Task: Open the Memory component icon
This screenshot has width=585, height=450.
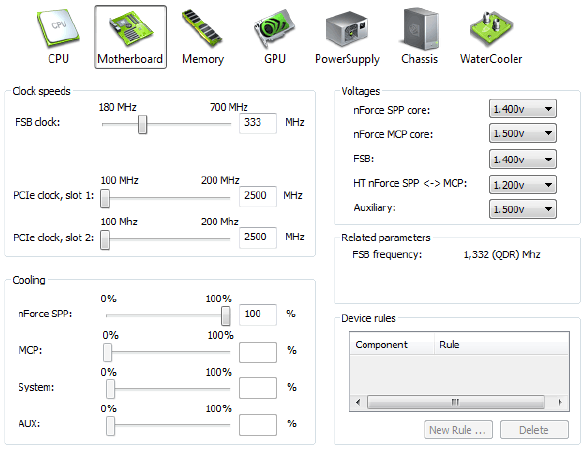Action: pyautogui.click(x=203, y=37)
